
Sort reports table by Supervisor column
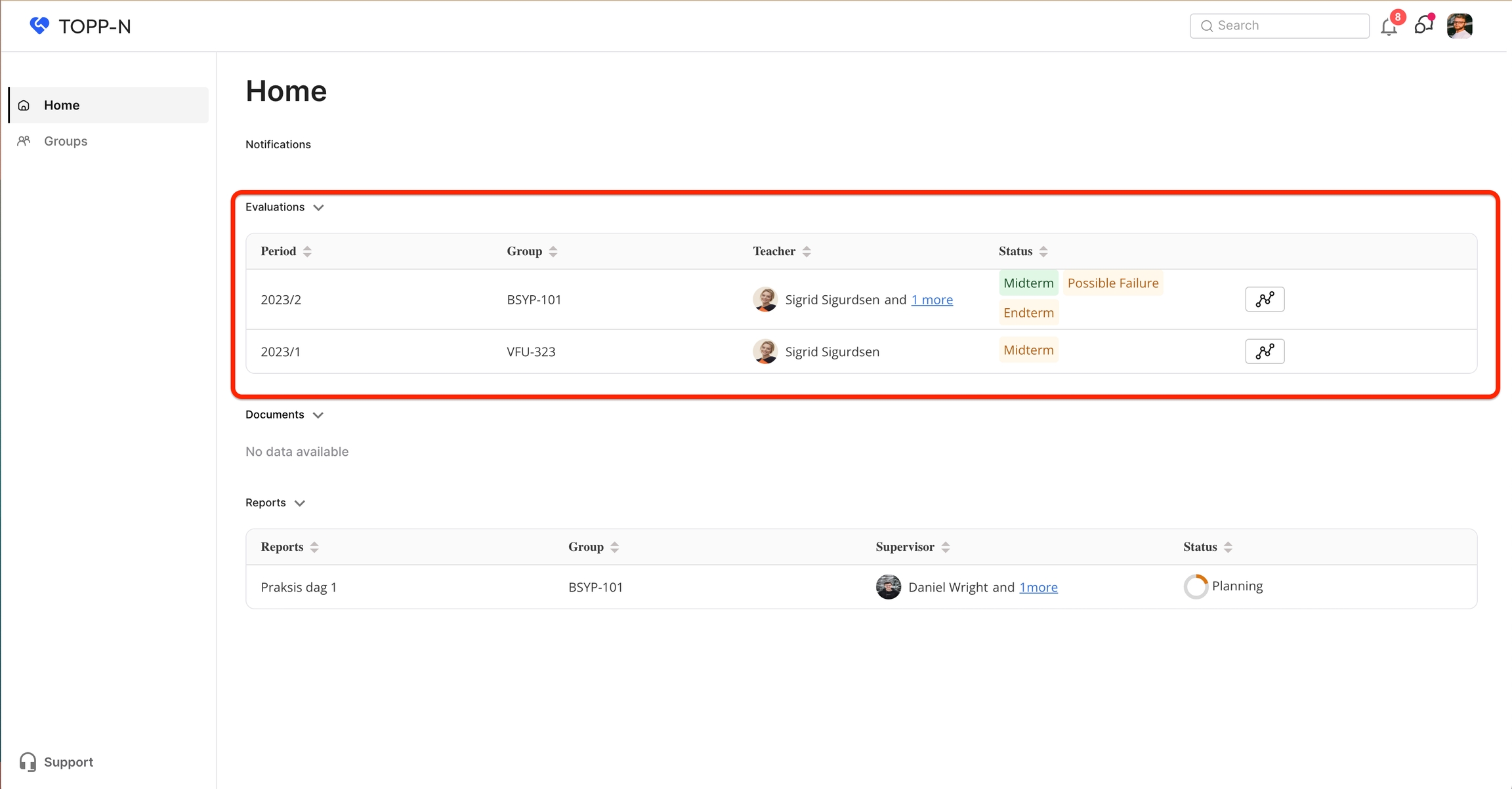(946, 548)
